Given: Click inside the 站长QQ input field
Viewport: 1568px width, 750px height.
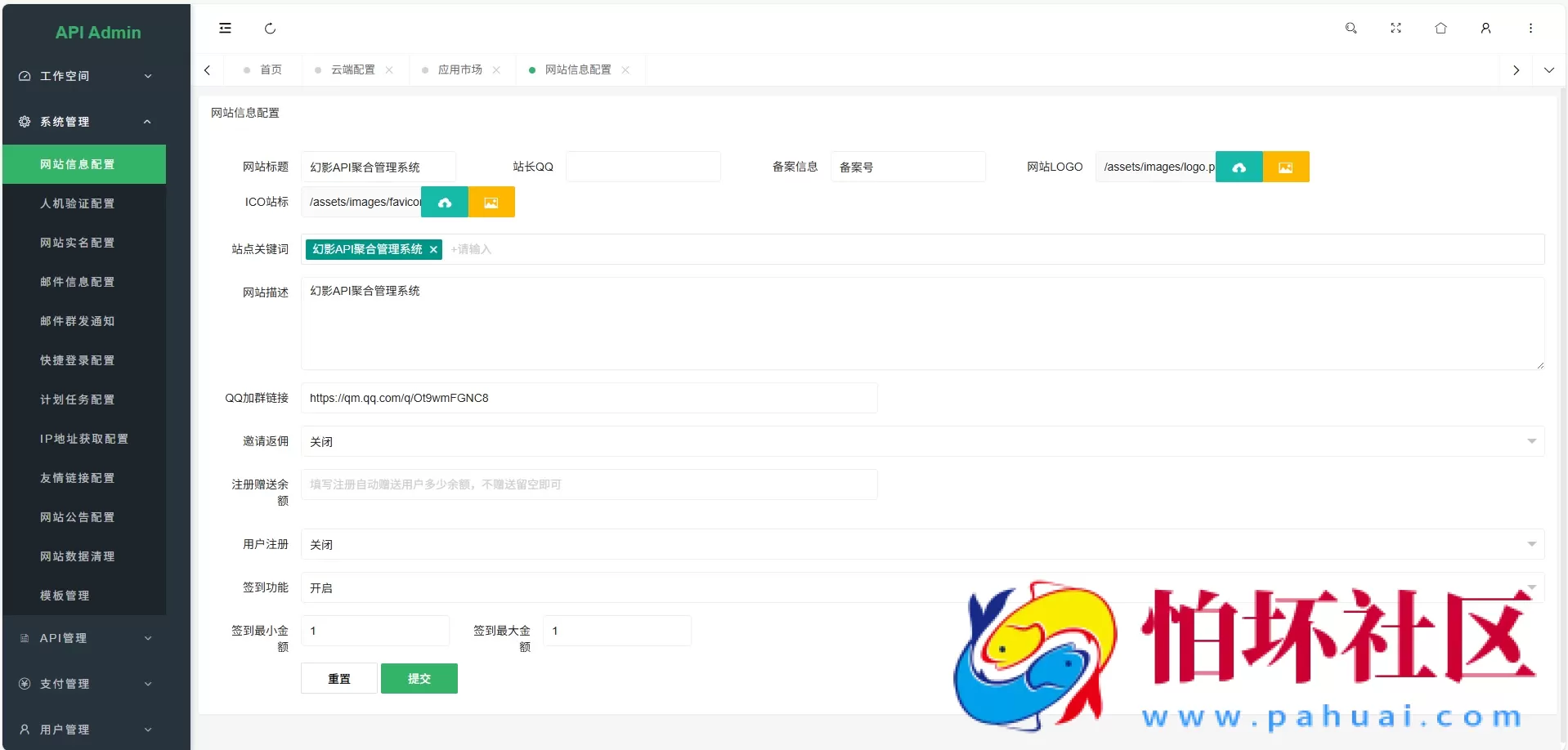Looking at the screenshot, I should click(x=643, y=166).
